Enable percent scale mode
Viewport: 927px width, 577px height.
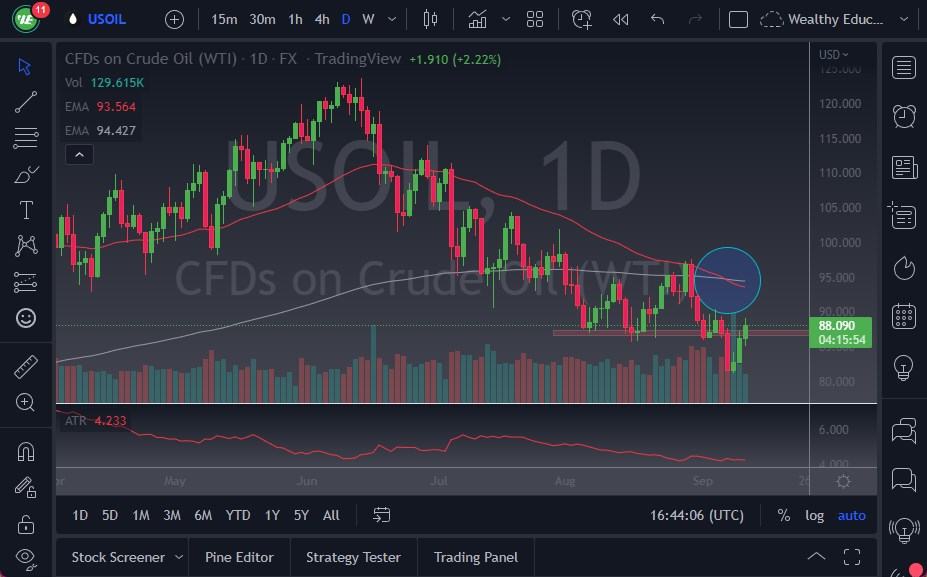click(x=784, y=515)
